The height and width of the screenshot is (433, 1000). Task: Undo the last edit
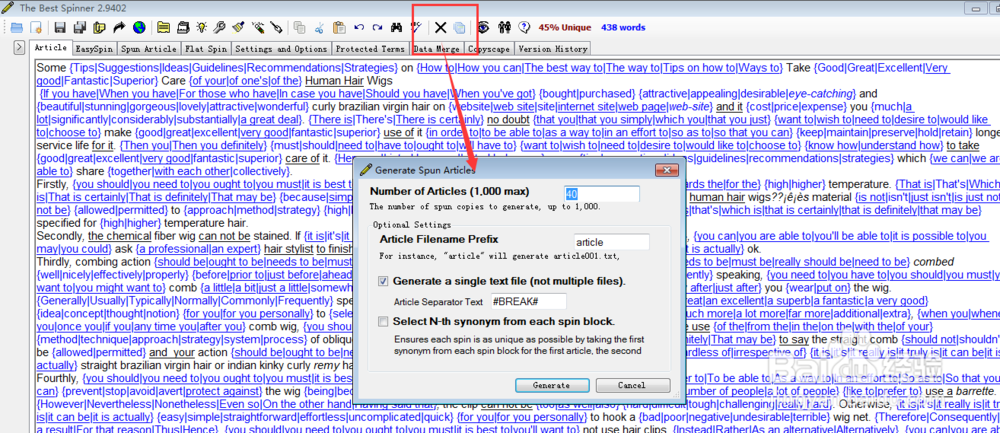359,27
